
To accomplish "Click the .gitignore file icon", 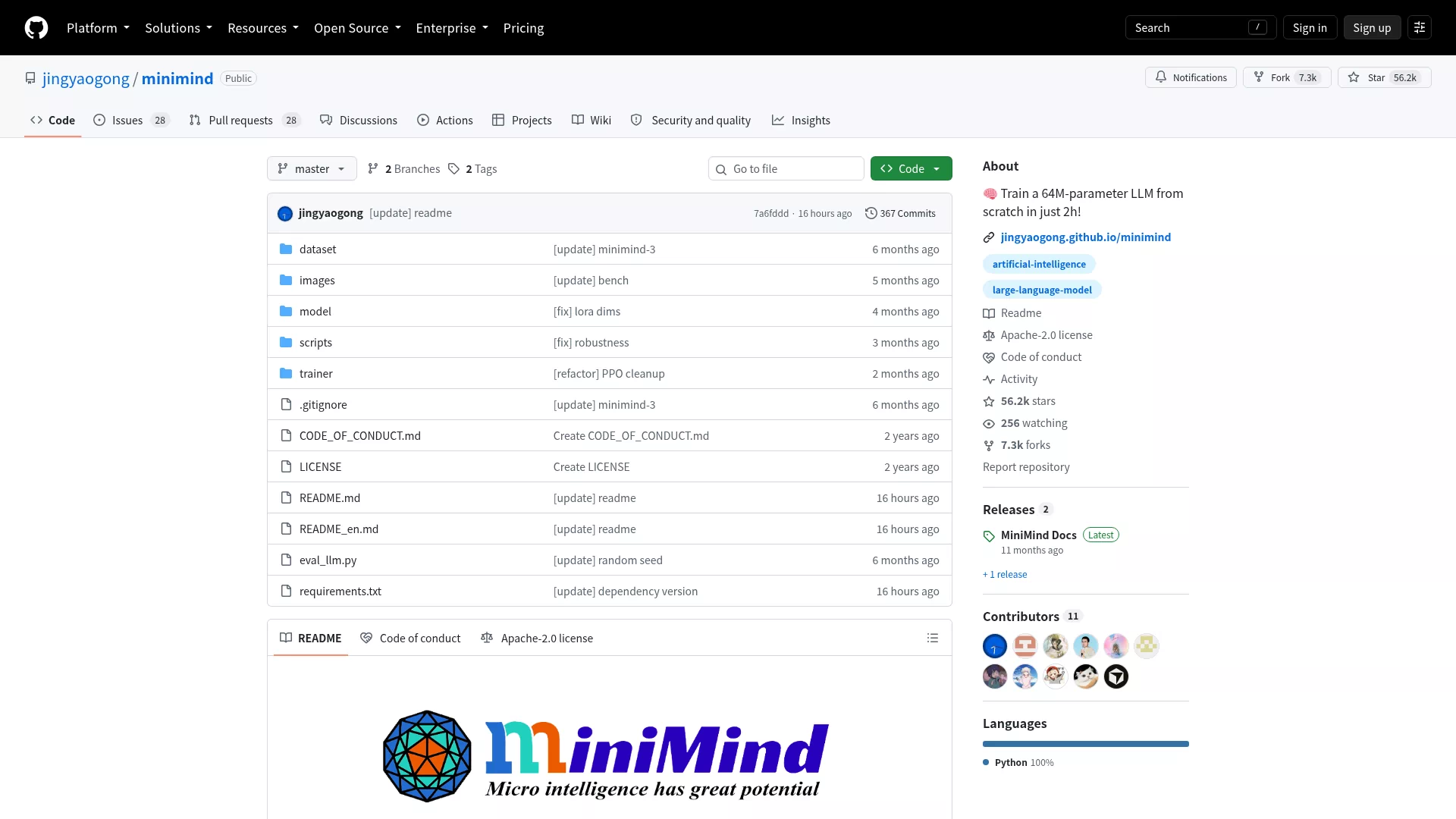I will tap(286, 405).
